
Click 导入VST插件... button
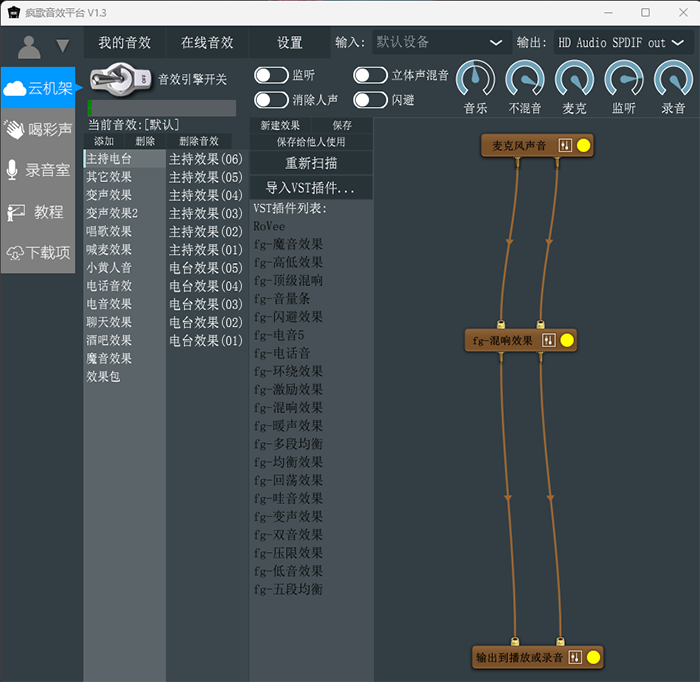(x=311, y=188)
